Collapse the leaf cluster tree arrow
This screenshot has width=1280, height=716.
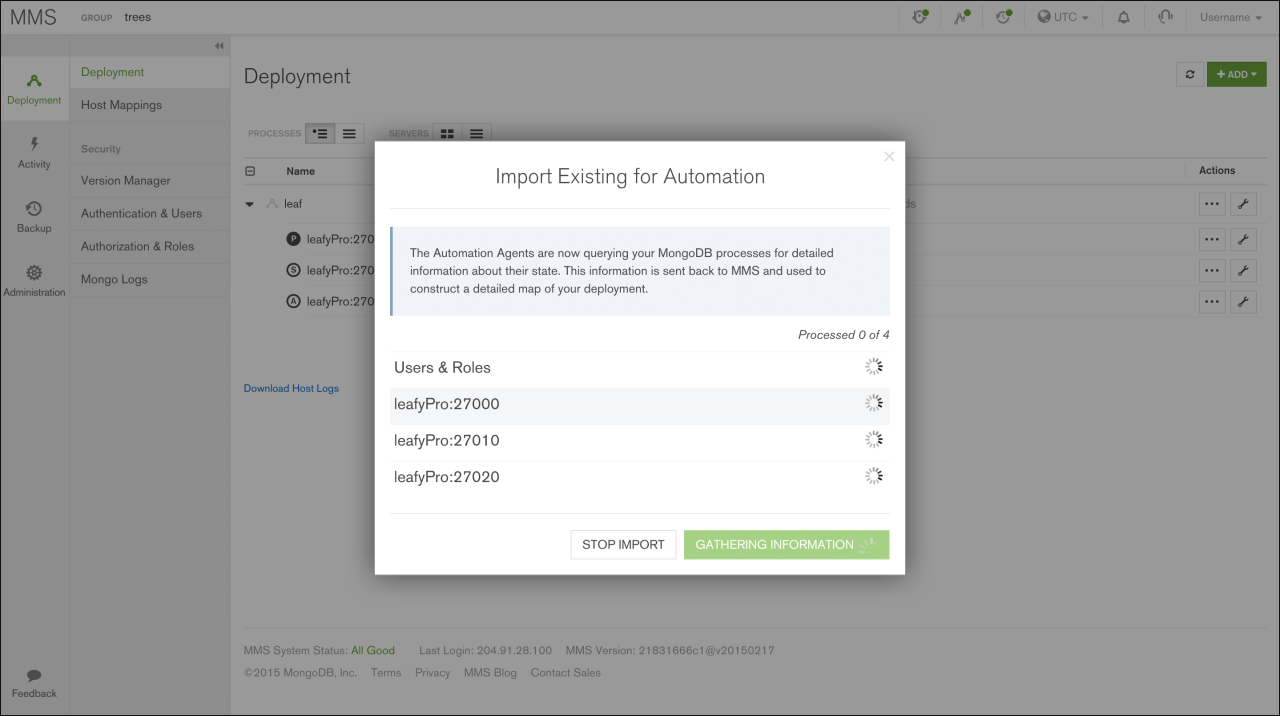(250, 204)
